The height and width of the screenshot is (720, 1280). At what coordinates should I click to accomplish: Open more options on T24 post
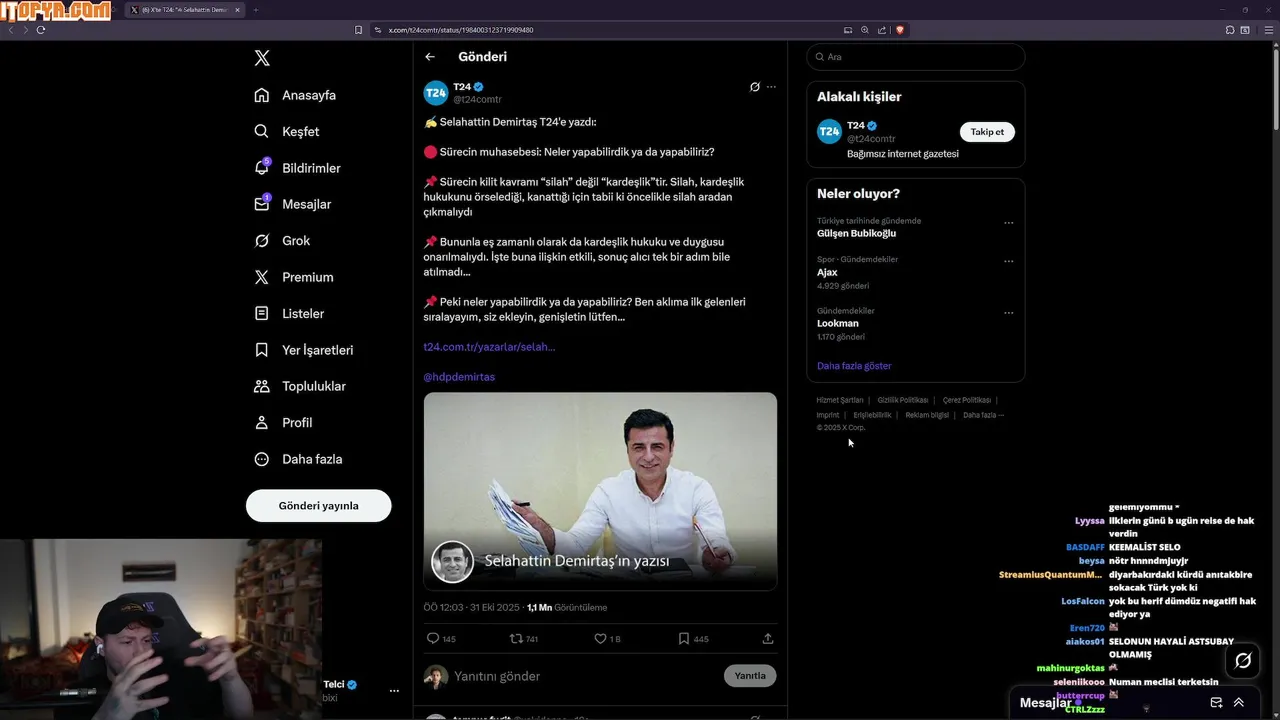tap(771, 87)
